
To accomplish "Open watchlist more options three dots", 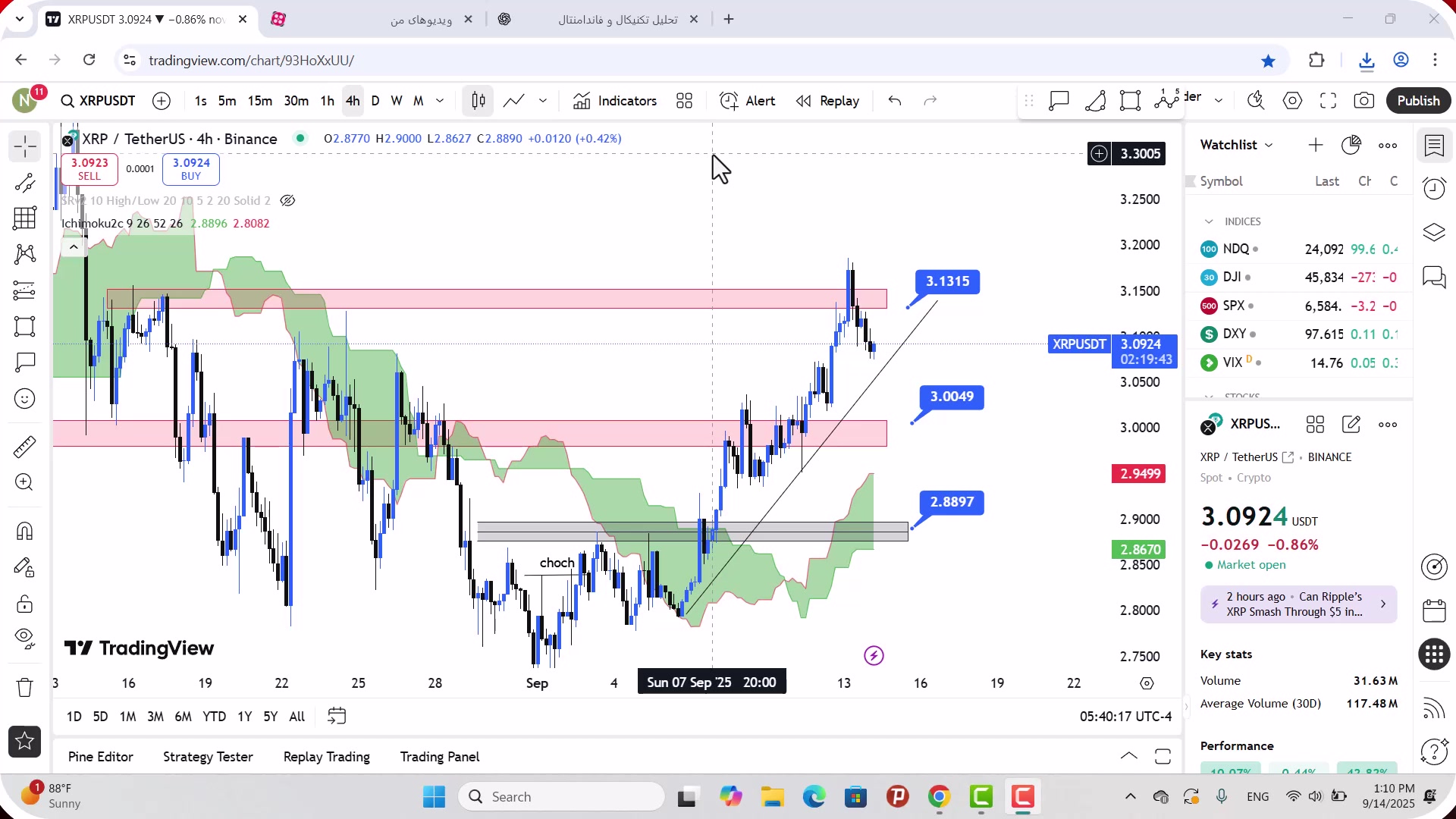I will tap(1388, 146).
